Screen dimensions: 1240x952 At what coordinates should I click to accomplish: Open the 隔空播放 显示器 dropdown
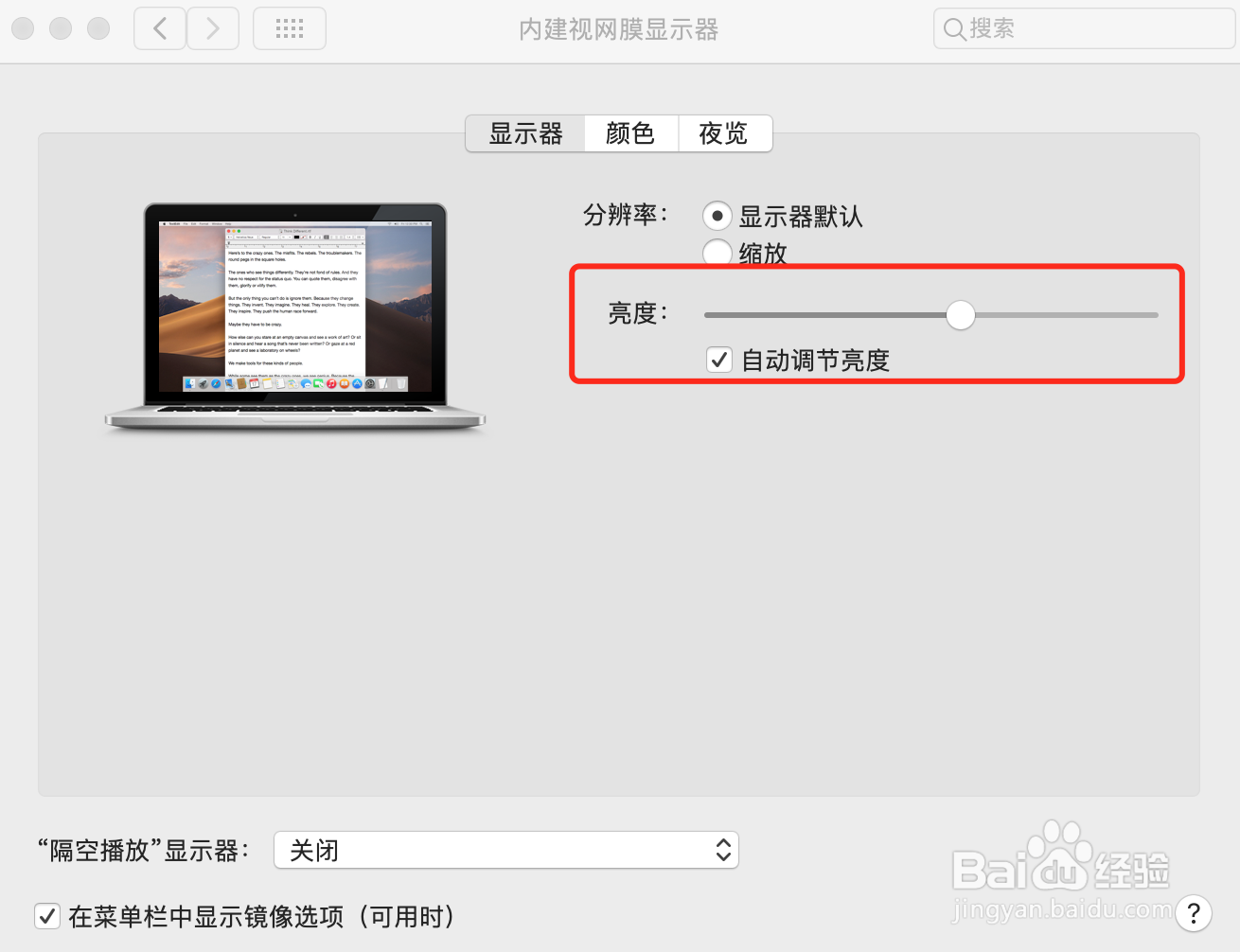(506, 850)
